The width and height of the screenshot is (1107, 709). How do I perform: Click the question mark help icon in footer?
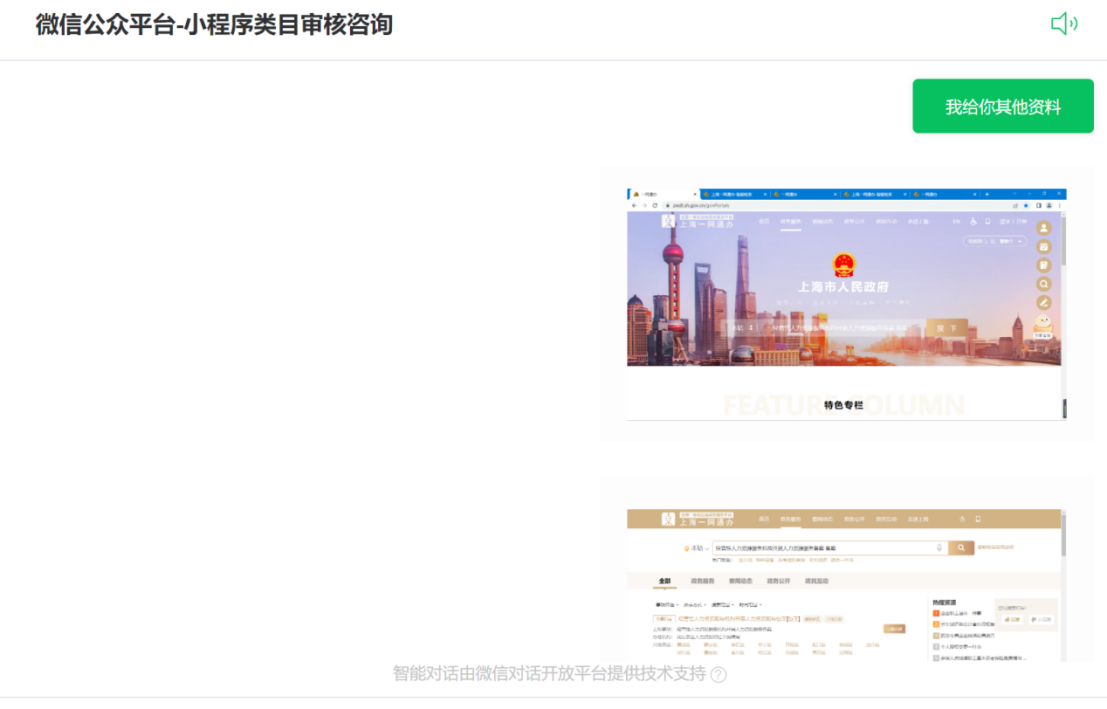click(x=719, y=674)
